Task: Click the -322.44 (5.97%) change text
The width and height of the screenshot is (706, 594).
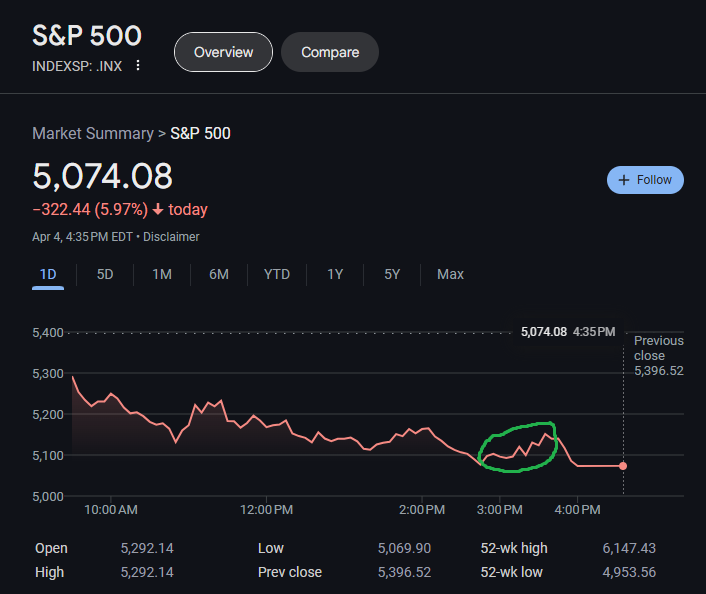Action: [x=90, y=209]
